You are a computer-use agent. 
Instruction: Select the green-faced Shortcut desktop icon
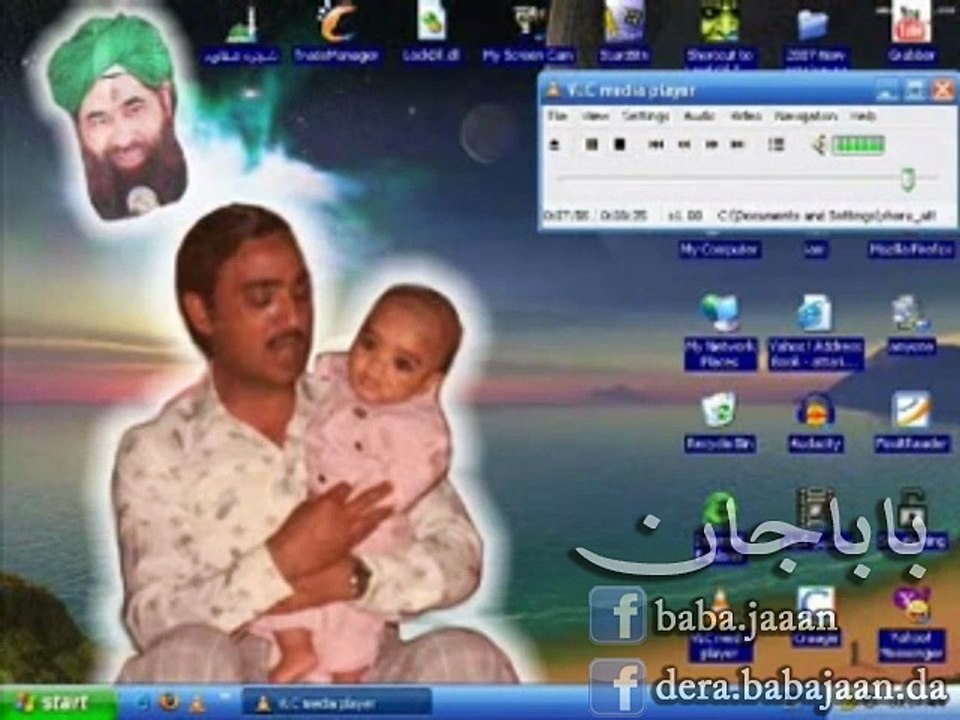[x=719, y=34]
